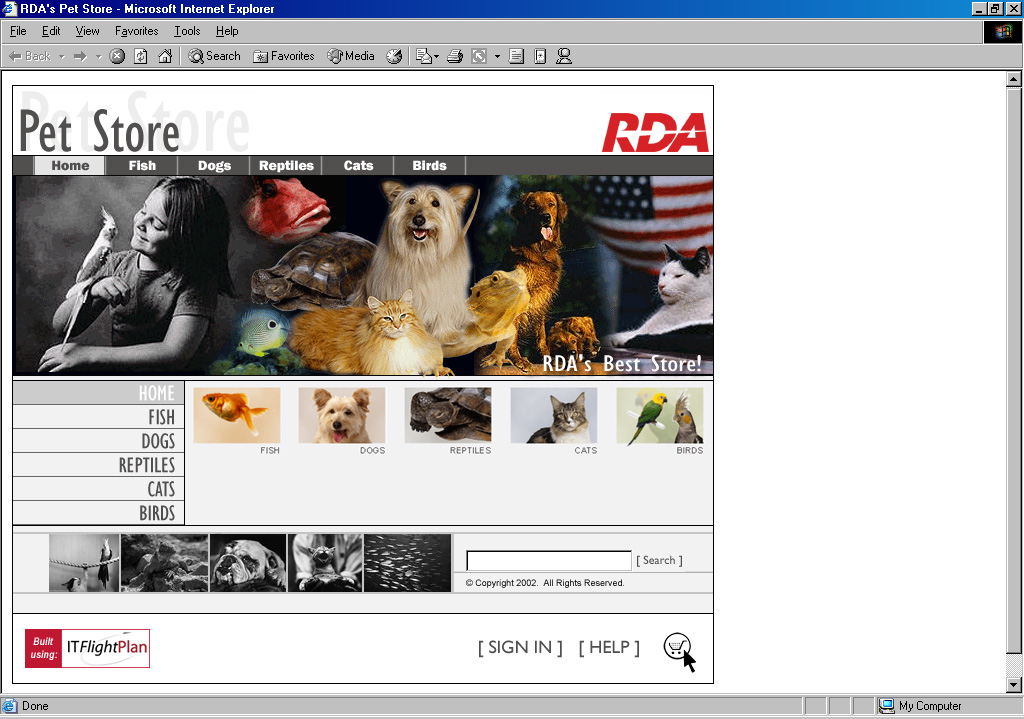Image resolution: width=1024 pixels, height=719 pixels.
Task: Click the Print icon
Action: coord(455,56)
